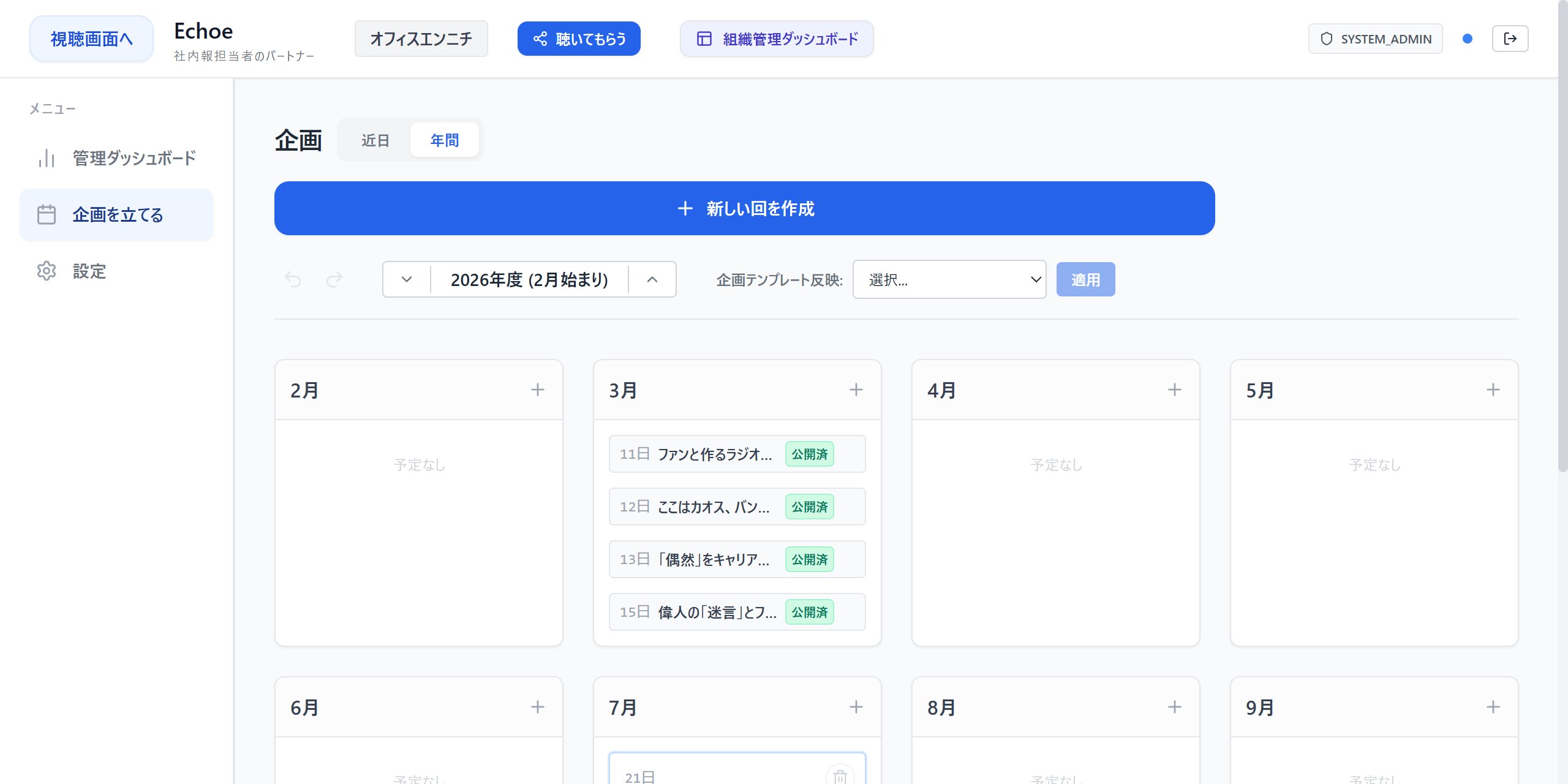Image resolution: width=1568 pixels, height=784 pixels.
Task: Click the 公開済 badge on the 11日 episode
Action: (x=809, y=454)
